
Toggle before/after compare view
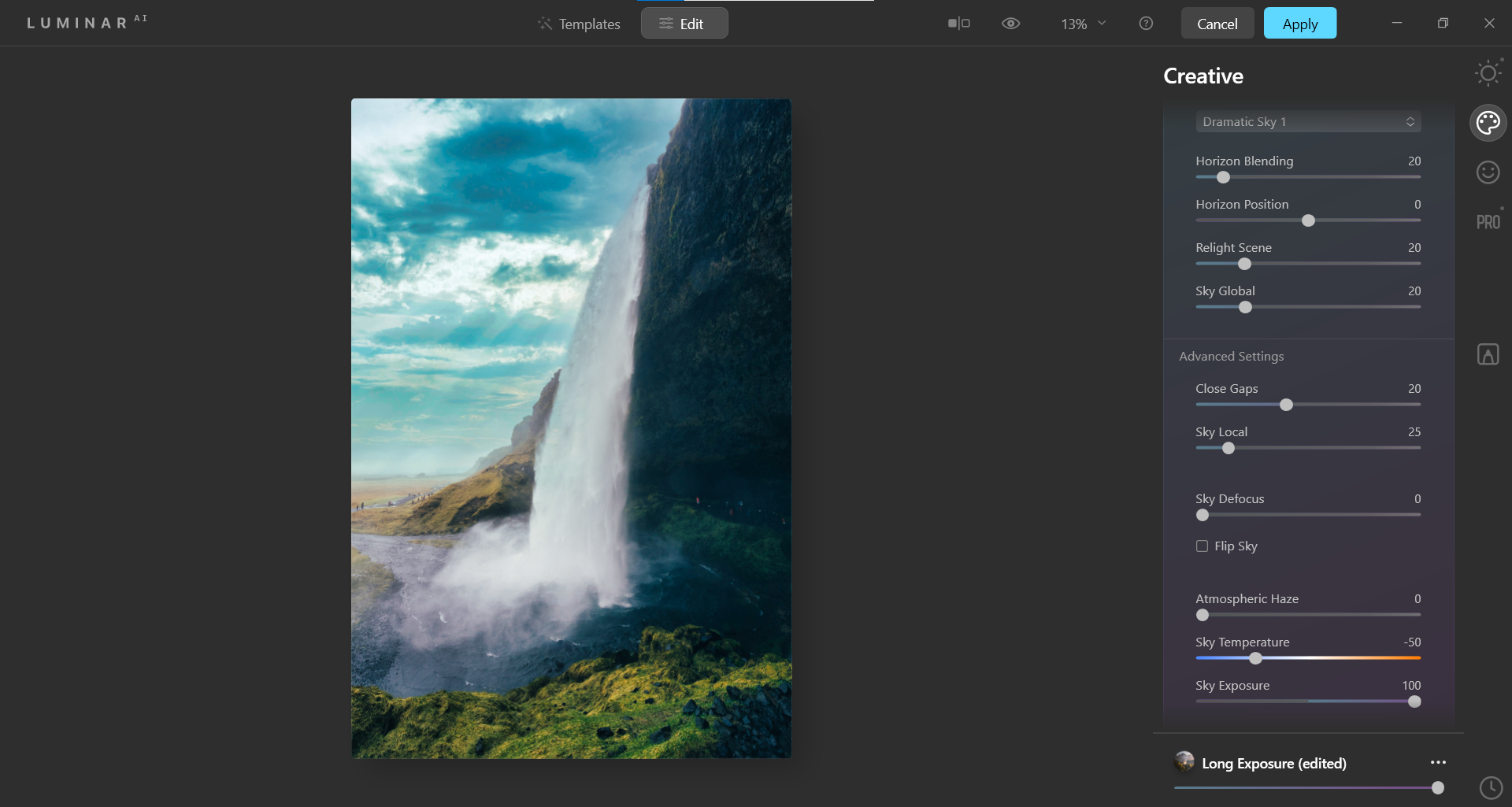click(x=958, y=24)
